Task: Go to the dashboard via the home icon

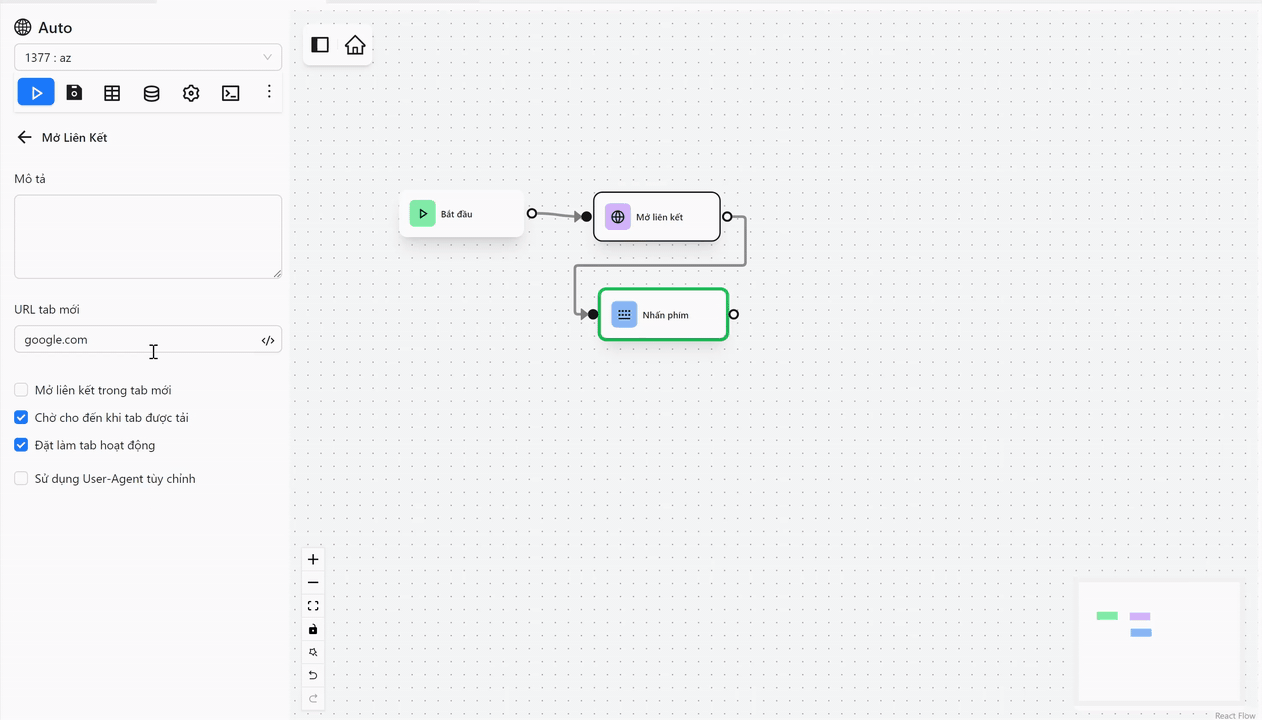Action: coord(355,44)
